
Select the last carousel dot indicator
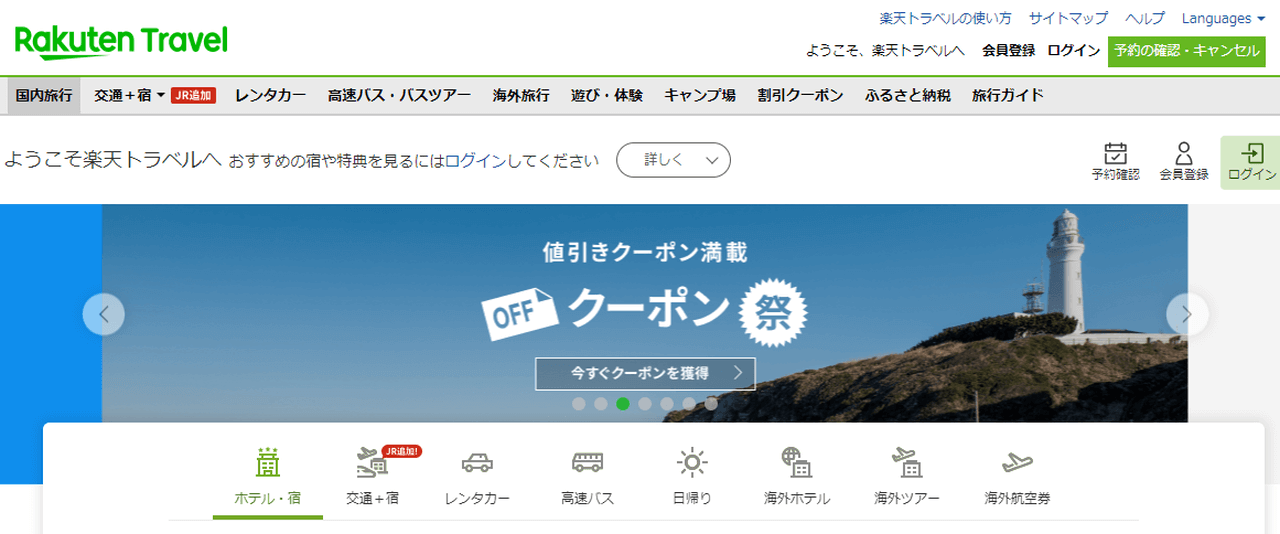(x=710, y=404)
